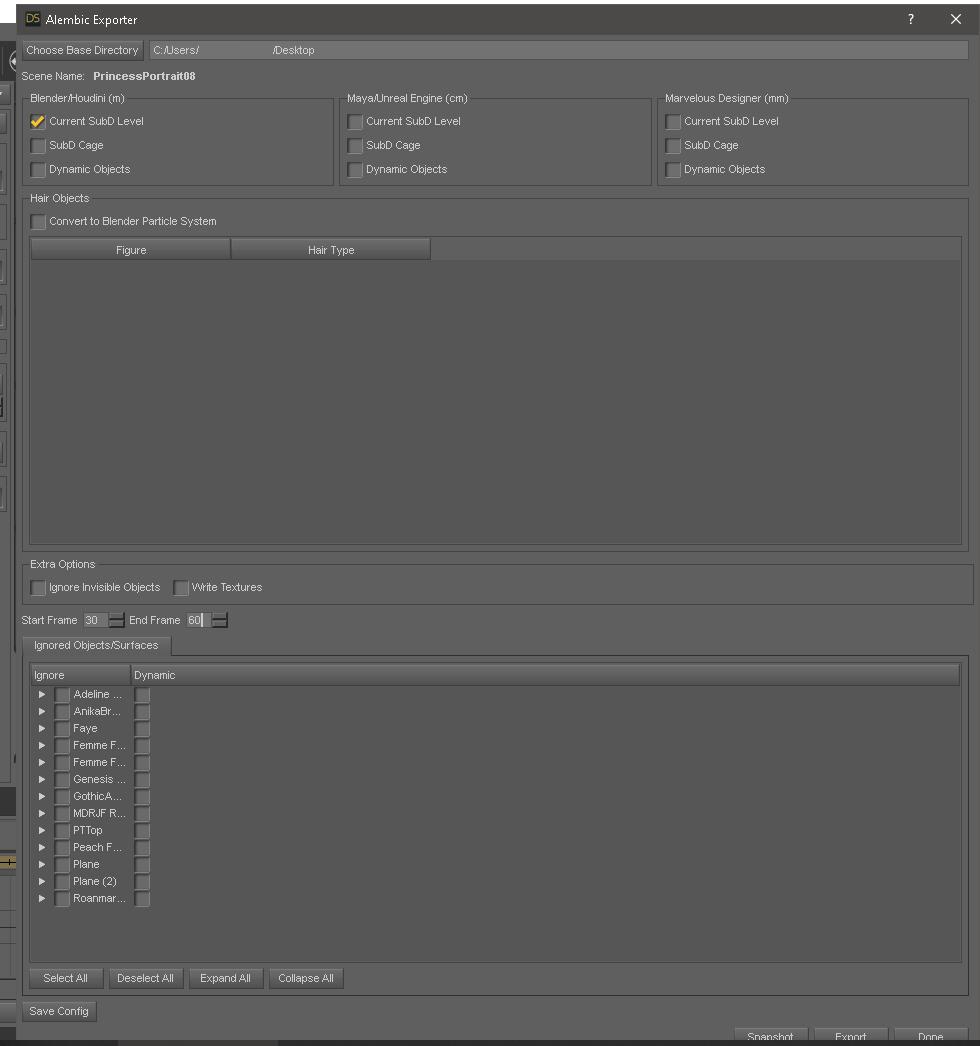The image size is (980, 1046).
Task: Enable Marvelous Designer Dynamic Objects
Action: coord(673,169)
